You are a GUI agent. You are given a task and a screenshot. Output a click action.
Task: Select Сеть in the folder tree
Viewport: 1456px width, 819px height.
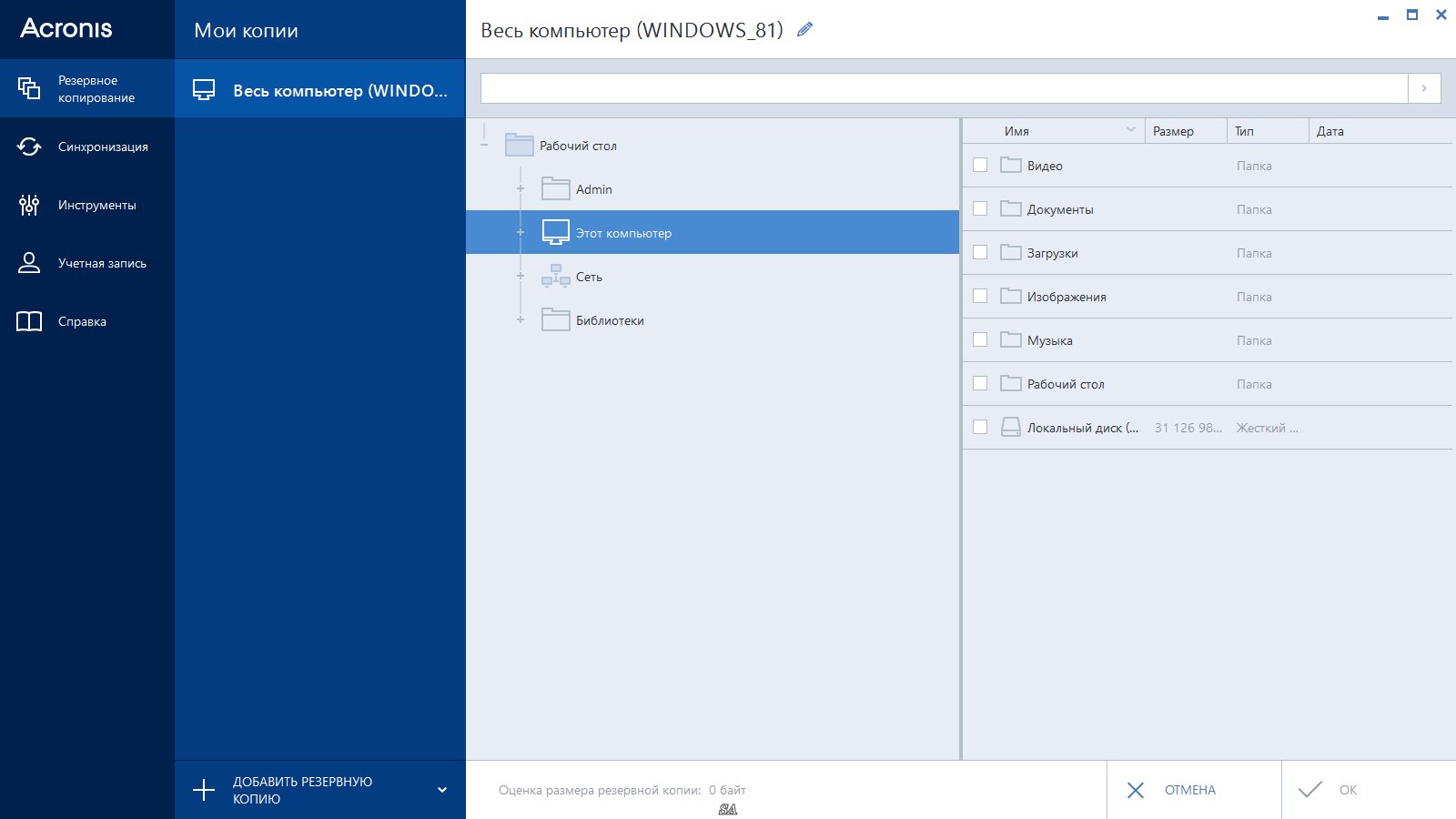pos(589,277)
